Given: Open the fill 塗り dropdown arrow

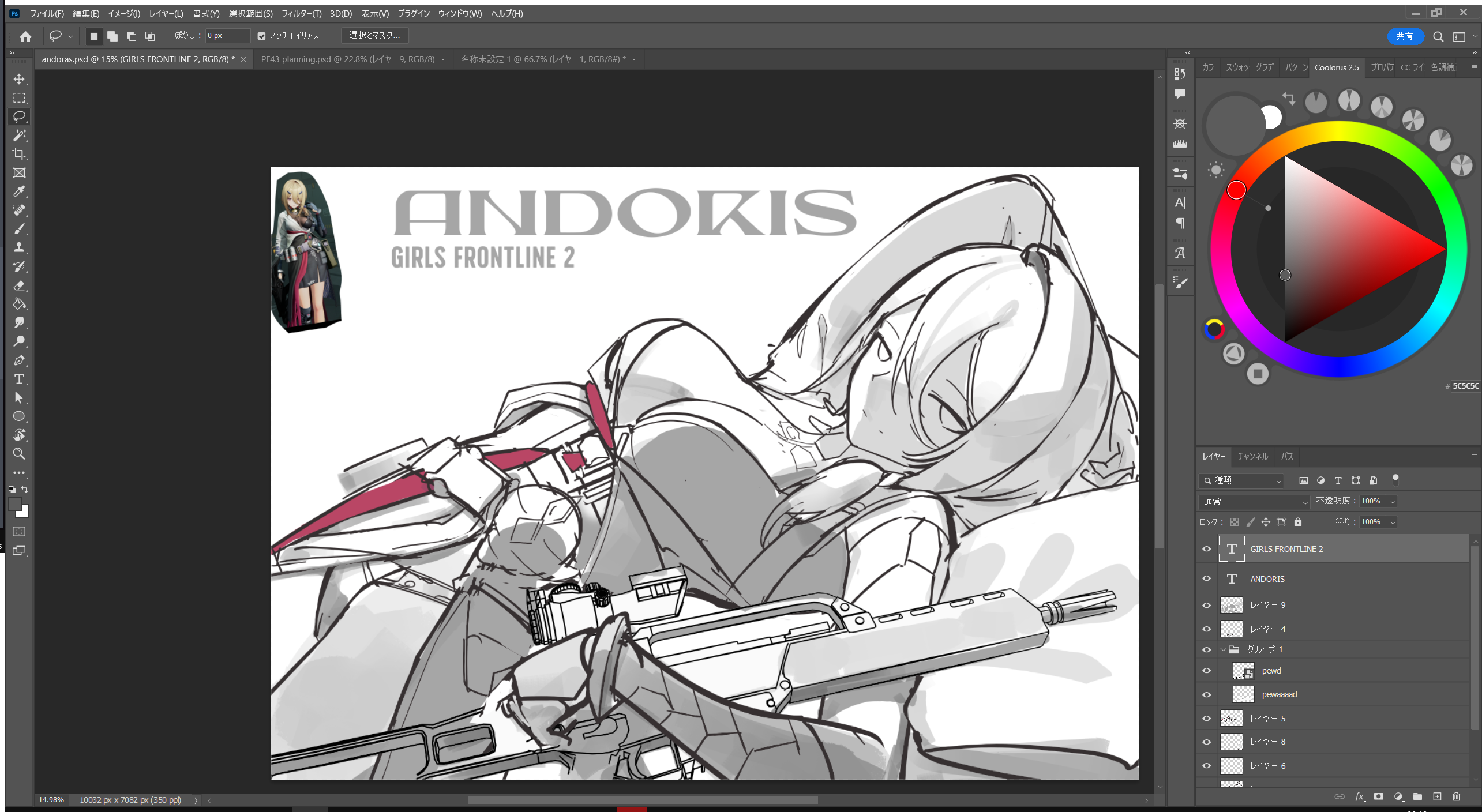Looking at the screenshot, I should click(x=1393, y=522).
